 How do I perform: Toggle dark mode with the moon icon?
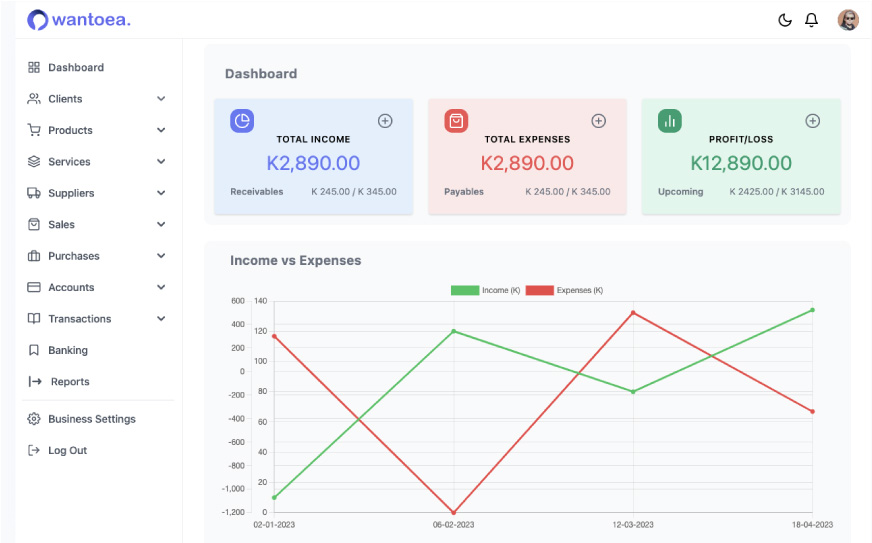(785, 20)
